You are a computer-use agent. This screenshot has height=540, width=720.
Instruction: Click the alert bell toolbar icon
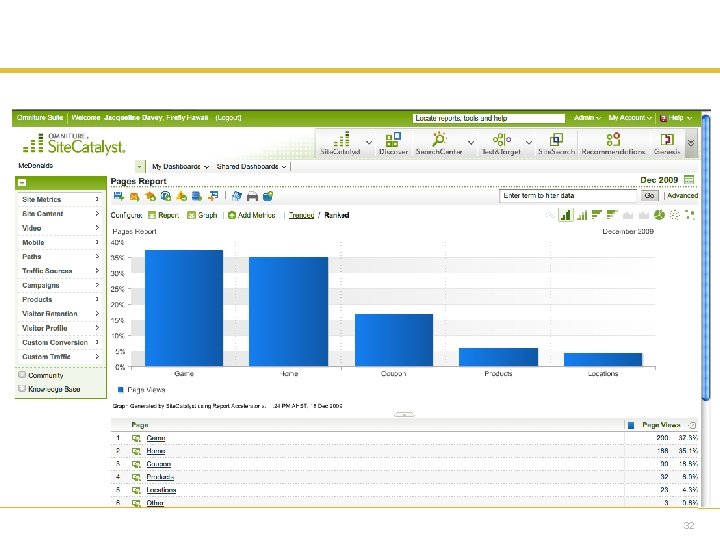point(181,196)
